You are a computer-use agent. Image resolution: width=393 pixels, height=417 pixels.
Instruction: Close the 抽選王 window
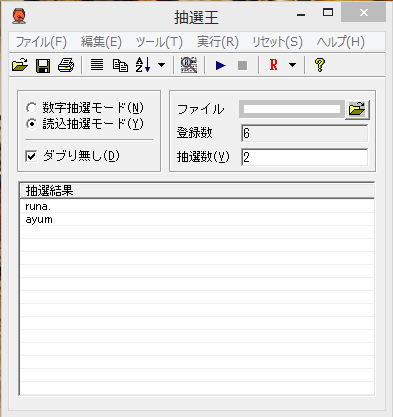[x=364, y=13]
